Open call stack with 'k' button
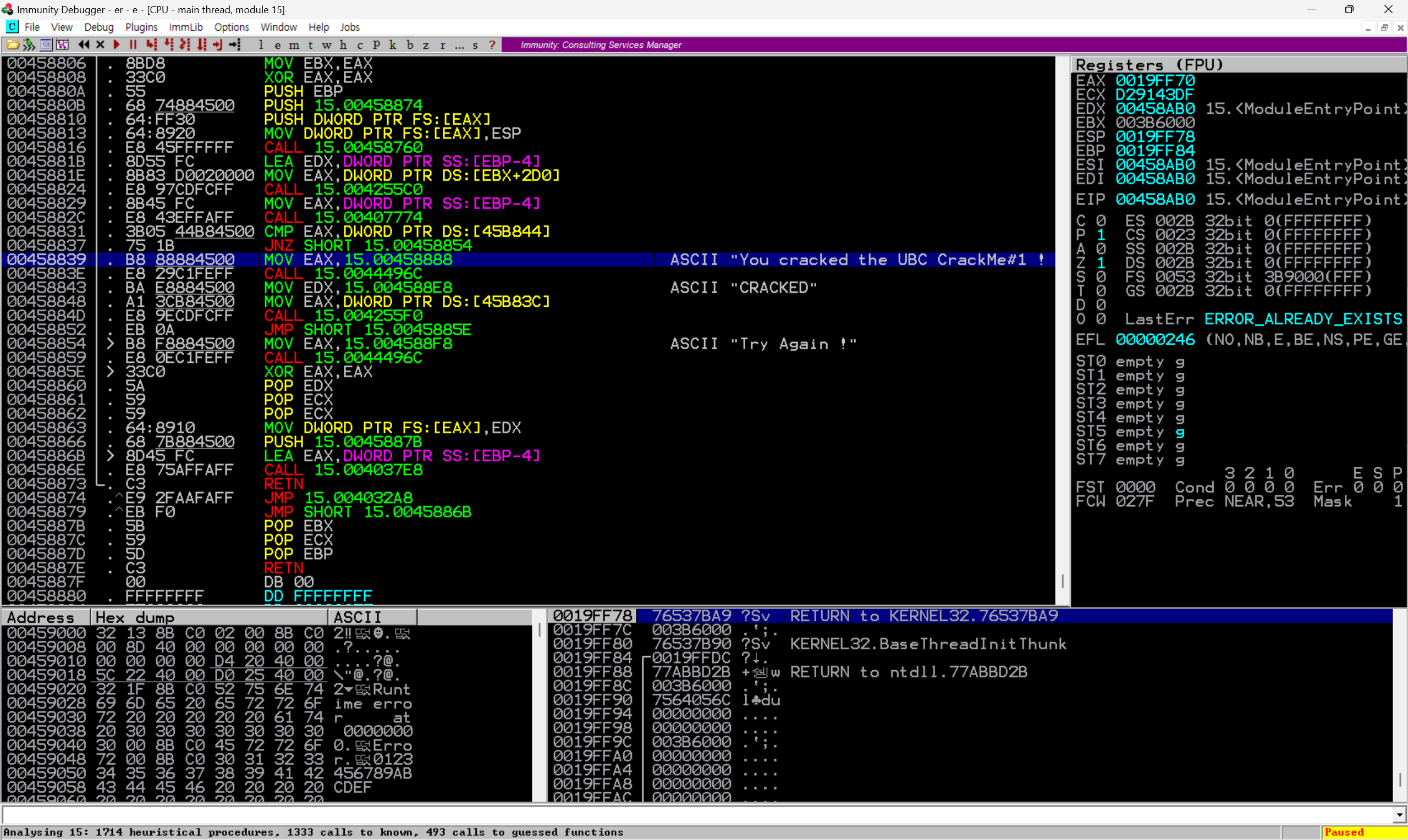Viewport: 1408px width, 840px height. click(392, 45)
